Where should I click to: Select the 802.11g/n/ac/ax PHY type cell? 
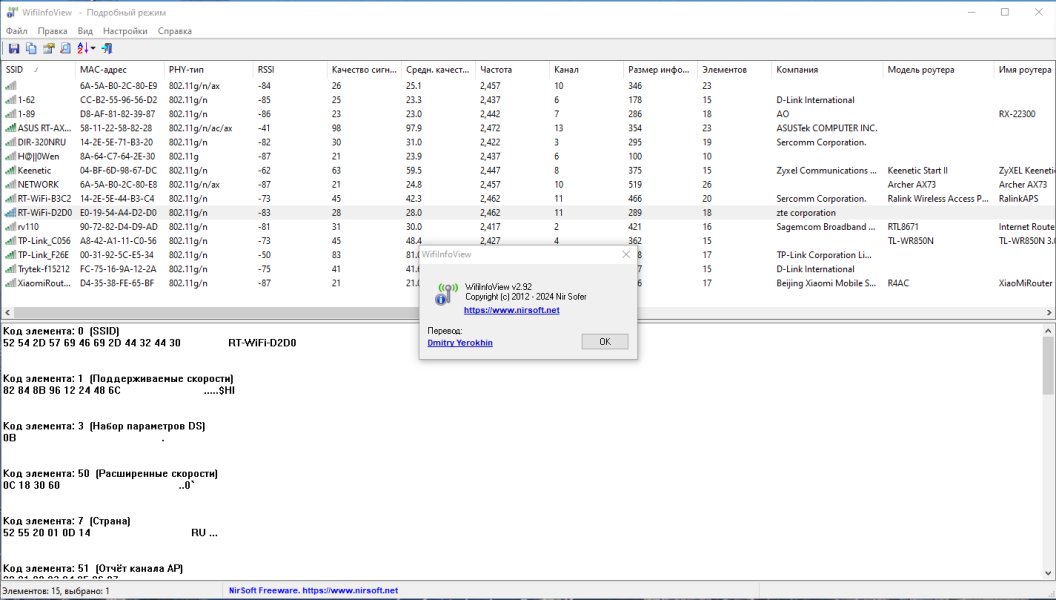(x=200, y=128)
